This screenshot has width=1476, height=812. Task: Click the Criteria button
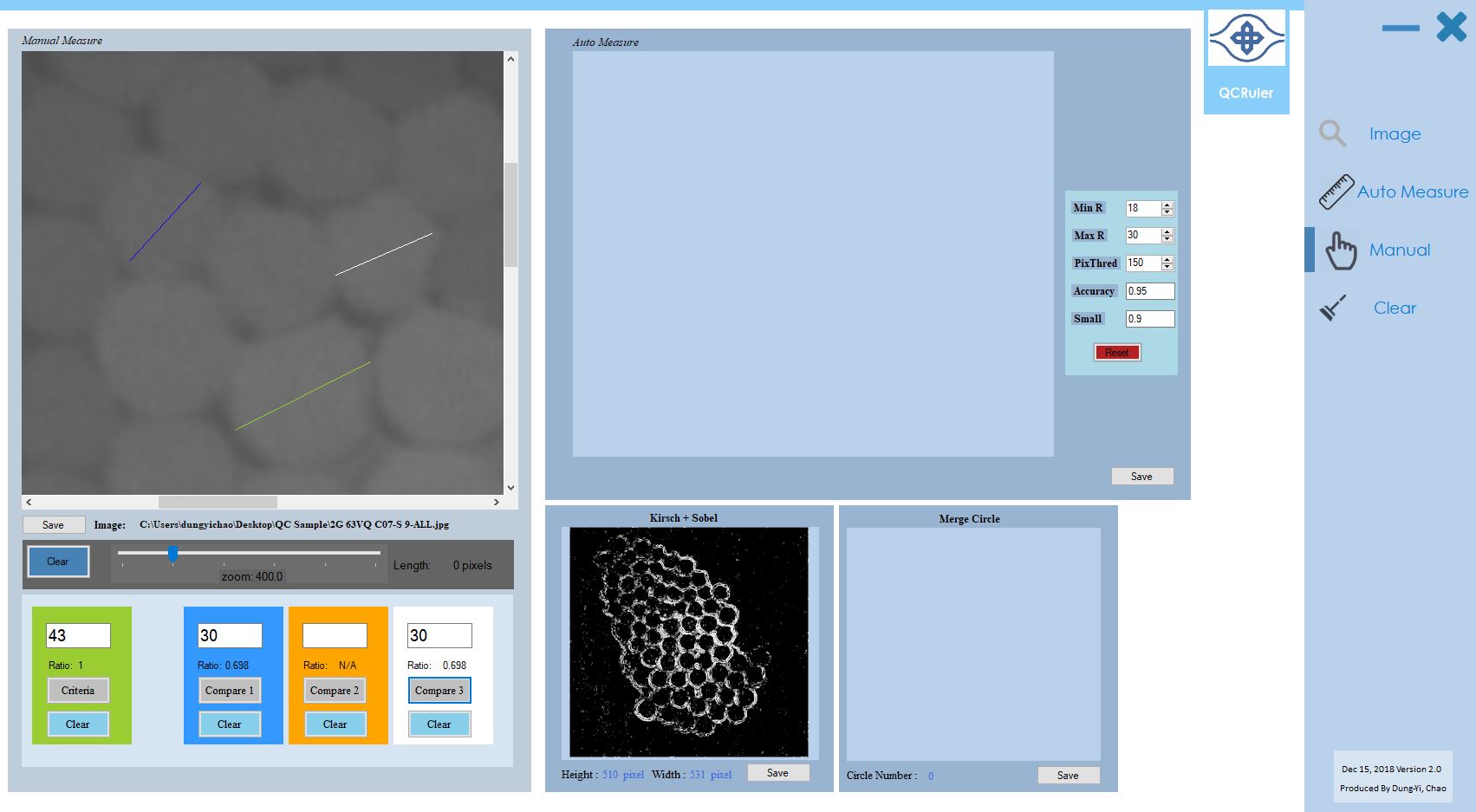78,691
